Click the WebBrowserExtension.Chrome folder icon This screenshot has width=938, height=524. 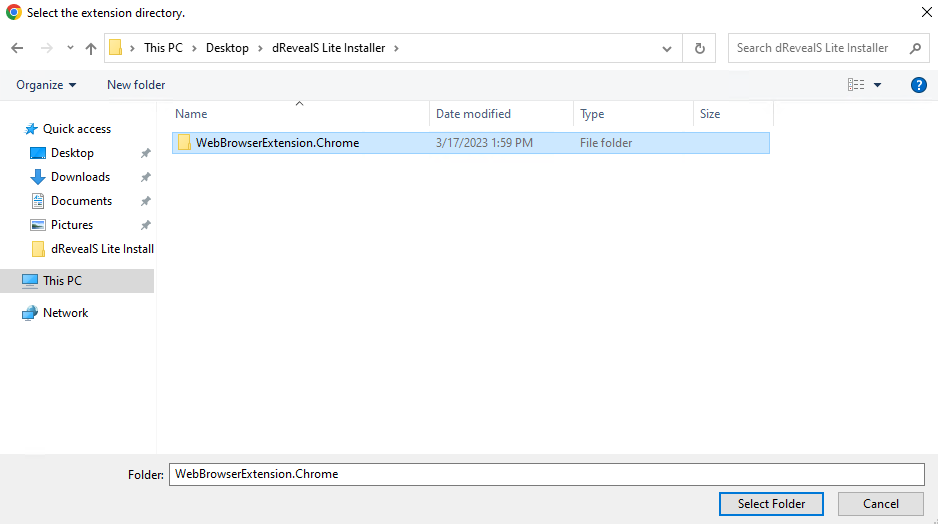[x=184, y=142]
